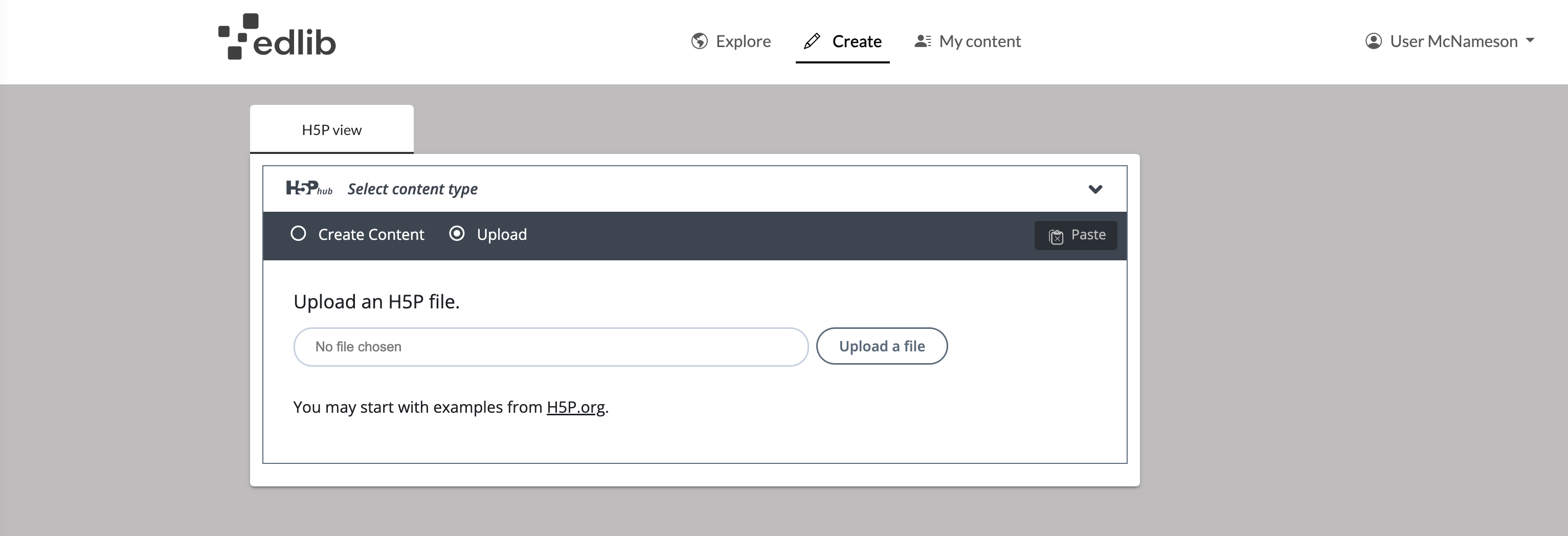The height and width of the screenshot is (536, 1568).
Task: Expand the content type chooser chevron
Action: (1095, 189)
